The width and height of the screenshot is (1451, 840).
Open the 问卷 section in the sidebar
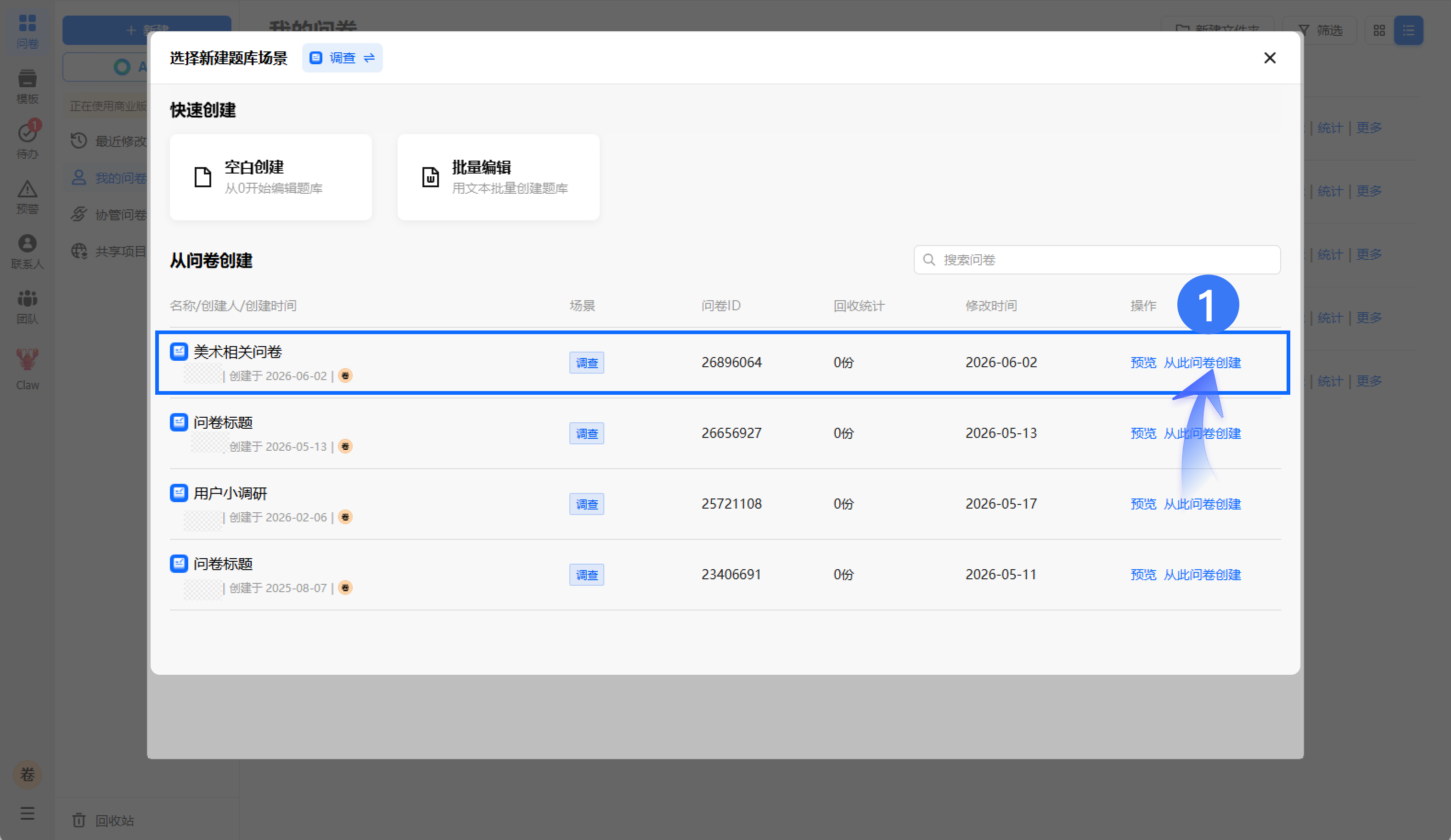click(27, 31)
